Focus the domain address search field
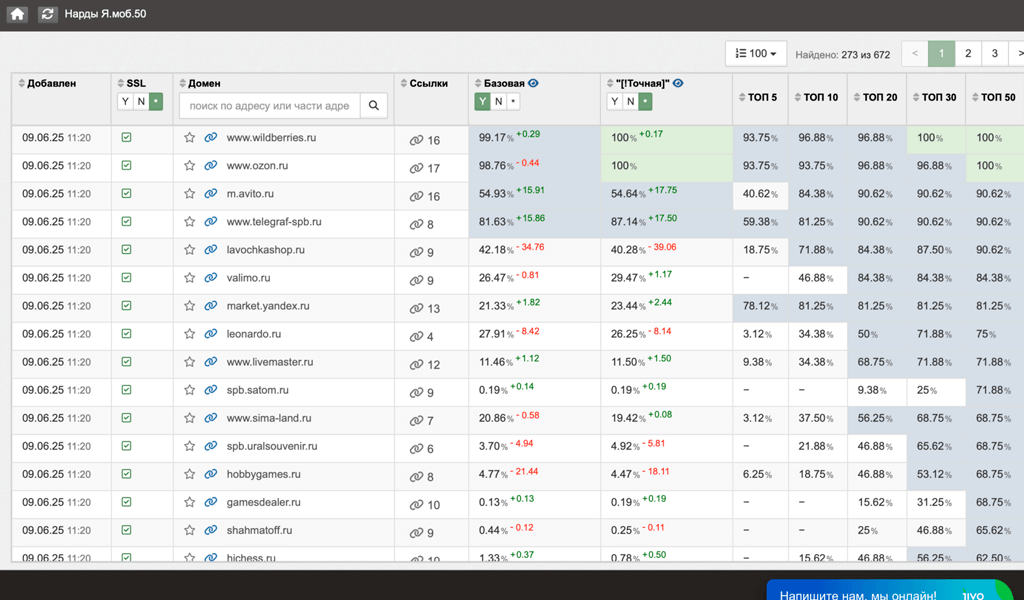Viewport: 1024px width, 600px height. coord(268,105)
